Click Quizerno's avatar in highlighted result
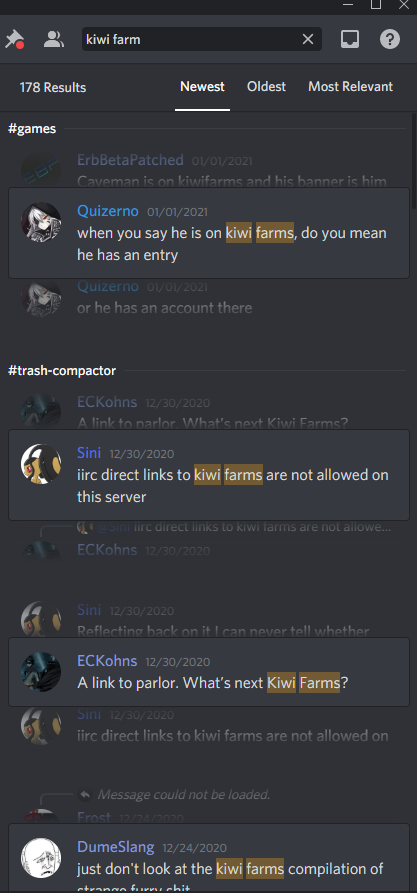Viewport: 417px width, 893px height. pos(41,222)
